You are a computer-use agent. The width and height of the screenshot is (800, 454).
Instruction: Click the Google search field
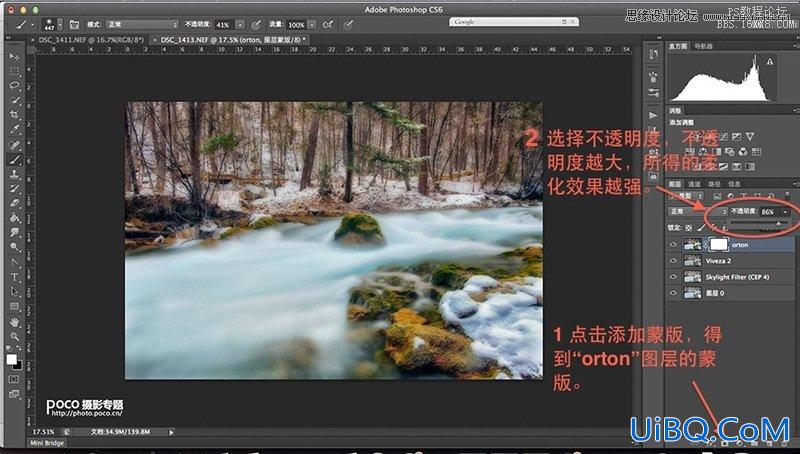pos(514,21)
